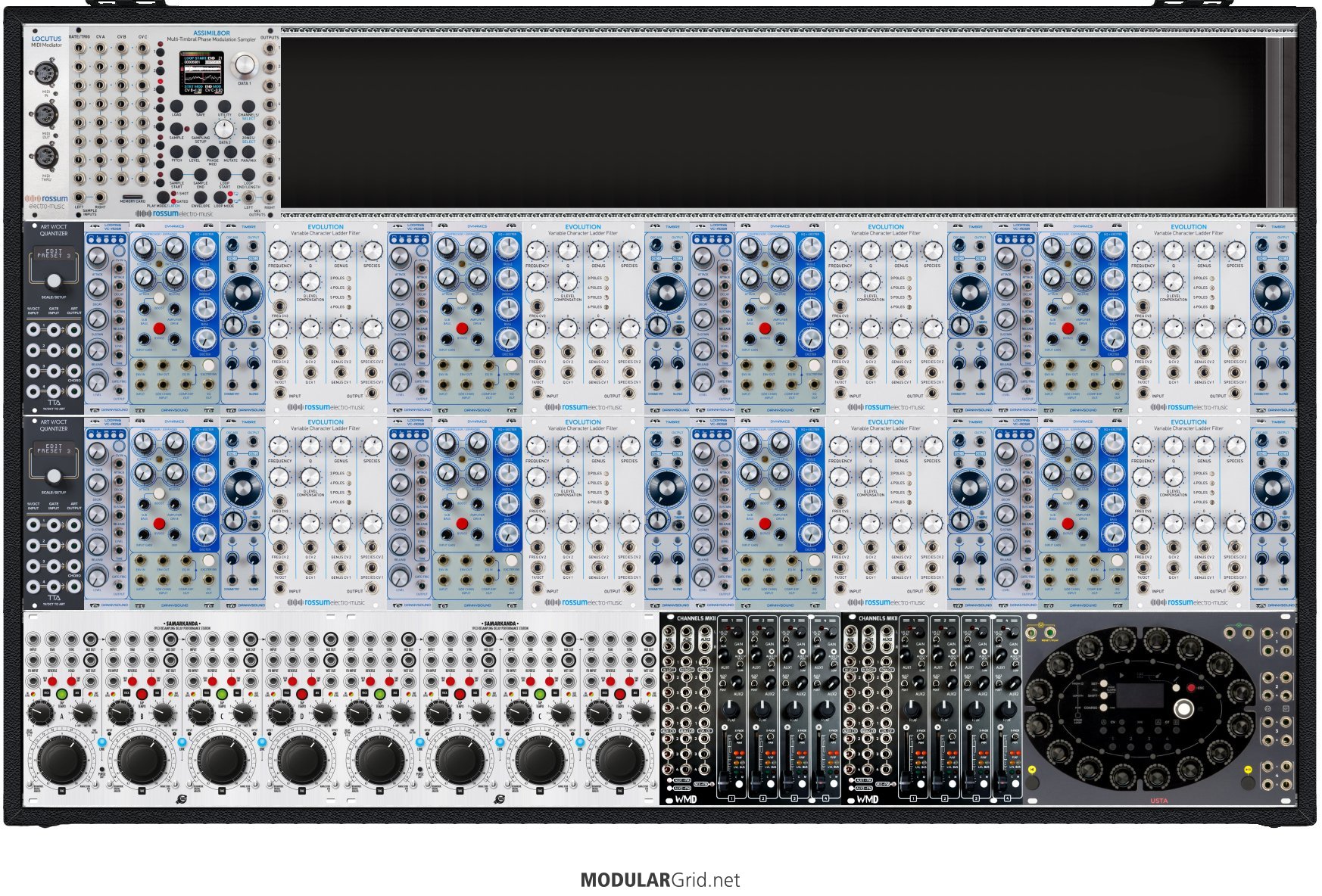Select the CHANNELS/SELECT button on the Assimil8or

pos(248,106)
